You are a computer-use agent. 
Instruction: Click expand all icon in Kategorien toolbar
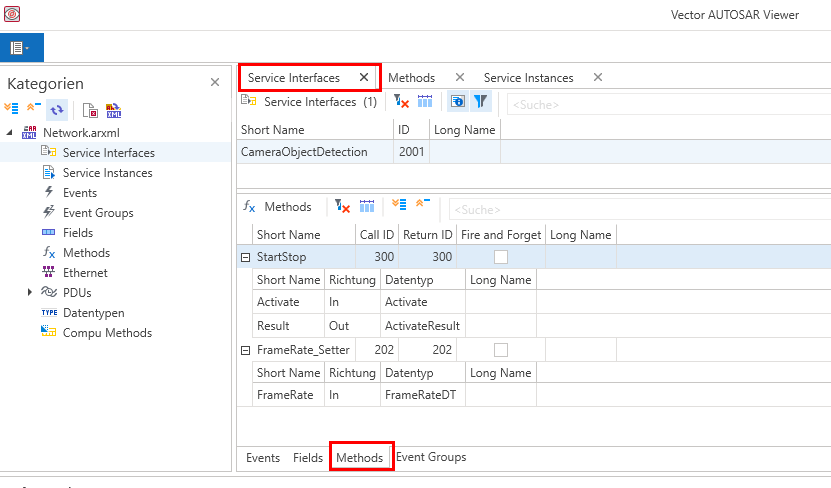pyautogui.click(x=11, y=109)
